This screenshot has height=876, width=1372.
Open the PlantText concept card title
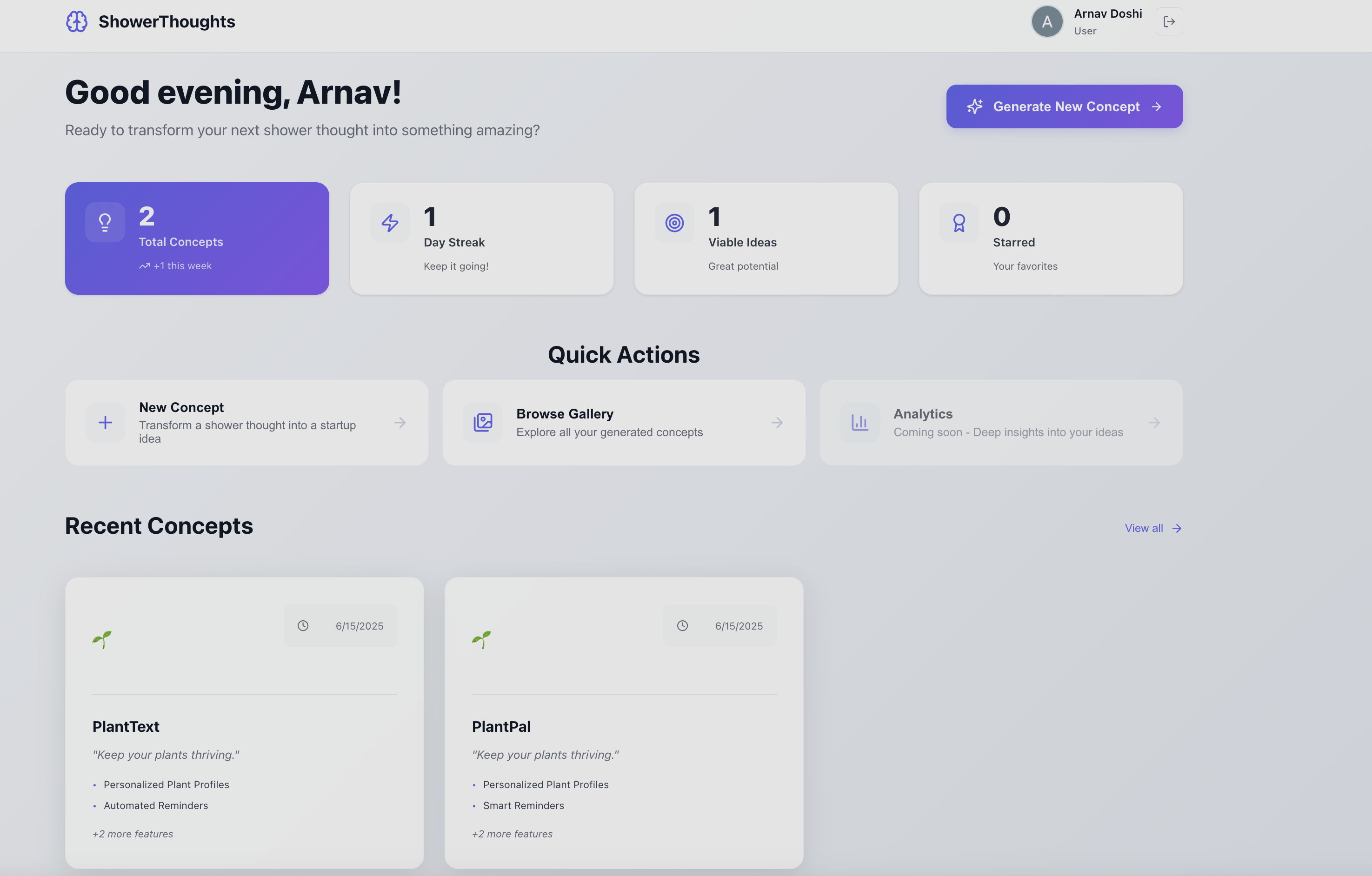coord(126,726)
